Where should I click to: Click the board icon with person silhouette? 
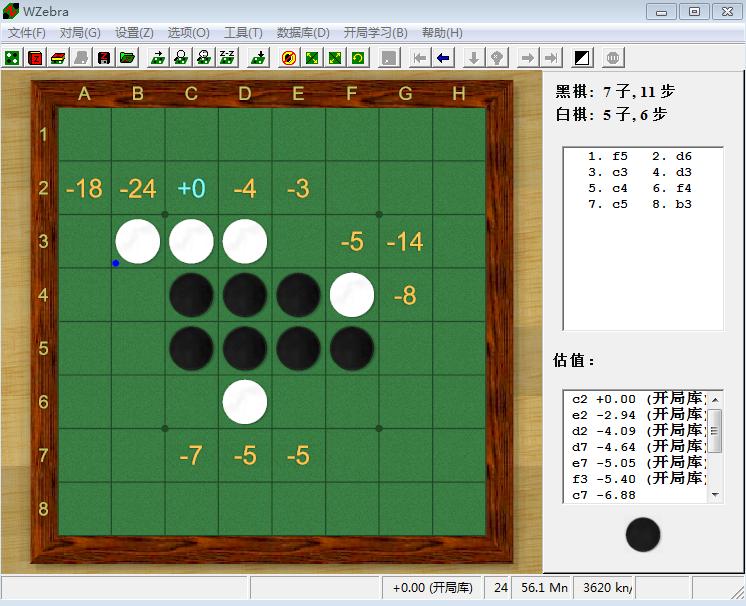point(181,58)
